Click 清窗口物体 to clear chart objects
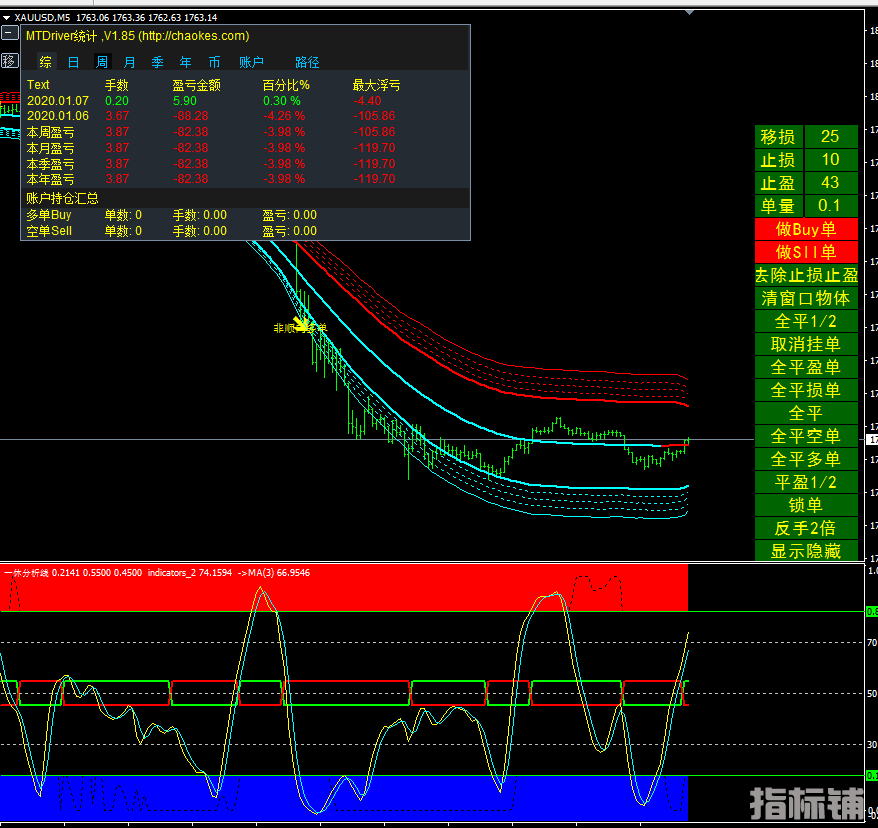The height and width of the screenshot is (828, 878). point(806,298)
